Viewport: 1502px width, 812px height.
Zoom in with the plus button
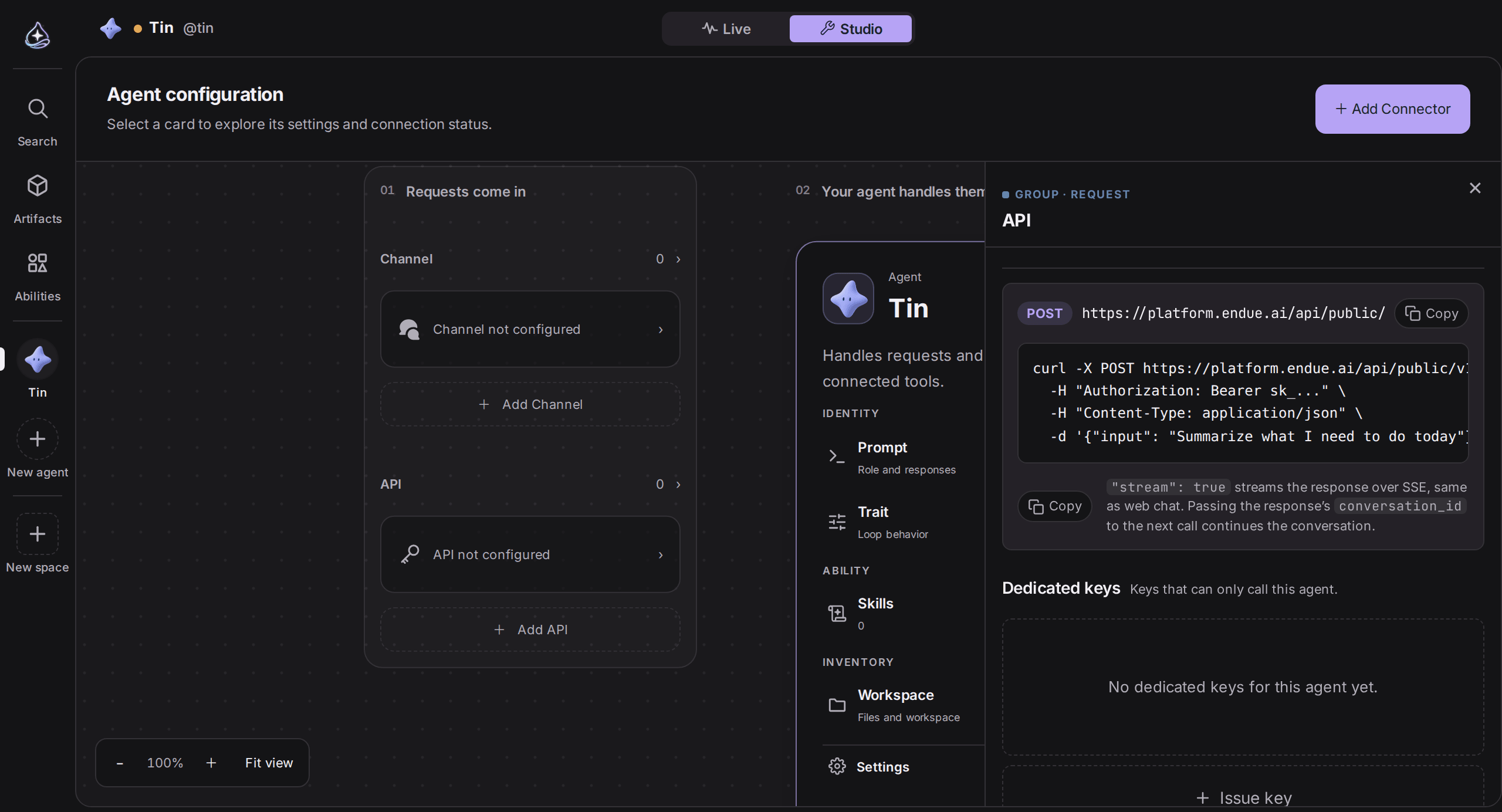tap(211, 763)
